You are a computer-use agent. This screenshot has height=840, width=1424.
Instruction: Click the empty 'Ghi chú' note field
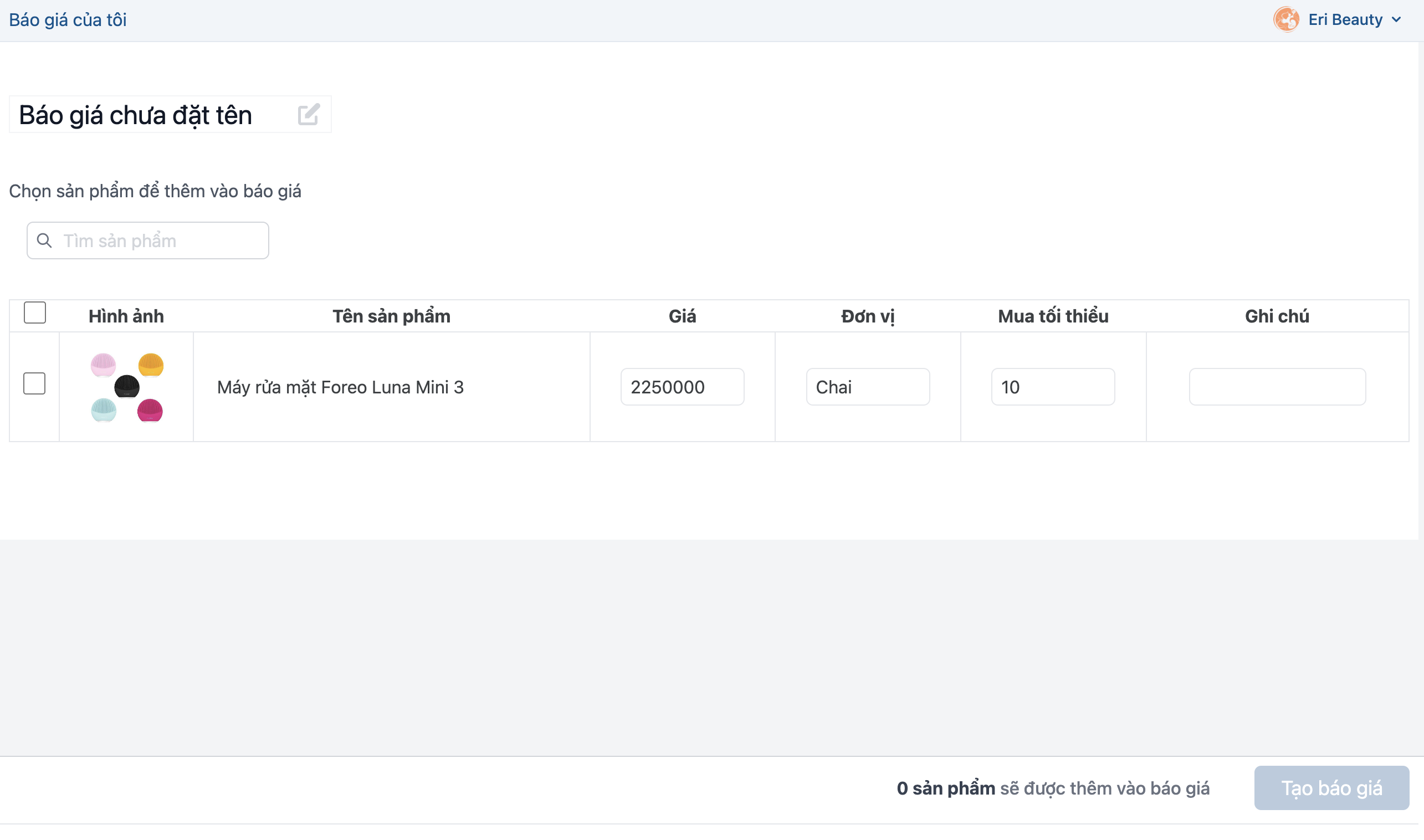(1277, 387)
